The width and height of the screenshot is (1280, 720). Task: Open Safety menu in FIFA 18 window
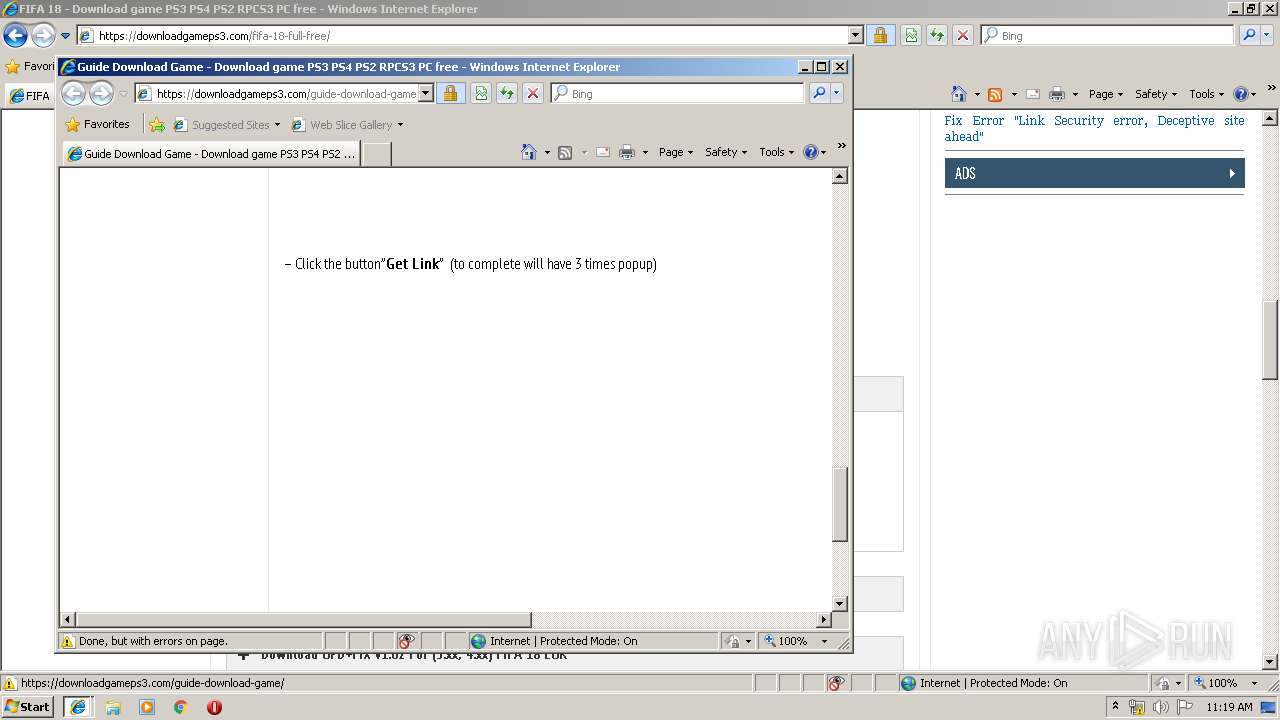1156,94
